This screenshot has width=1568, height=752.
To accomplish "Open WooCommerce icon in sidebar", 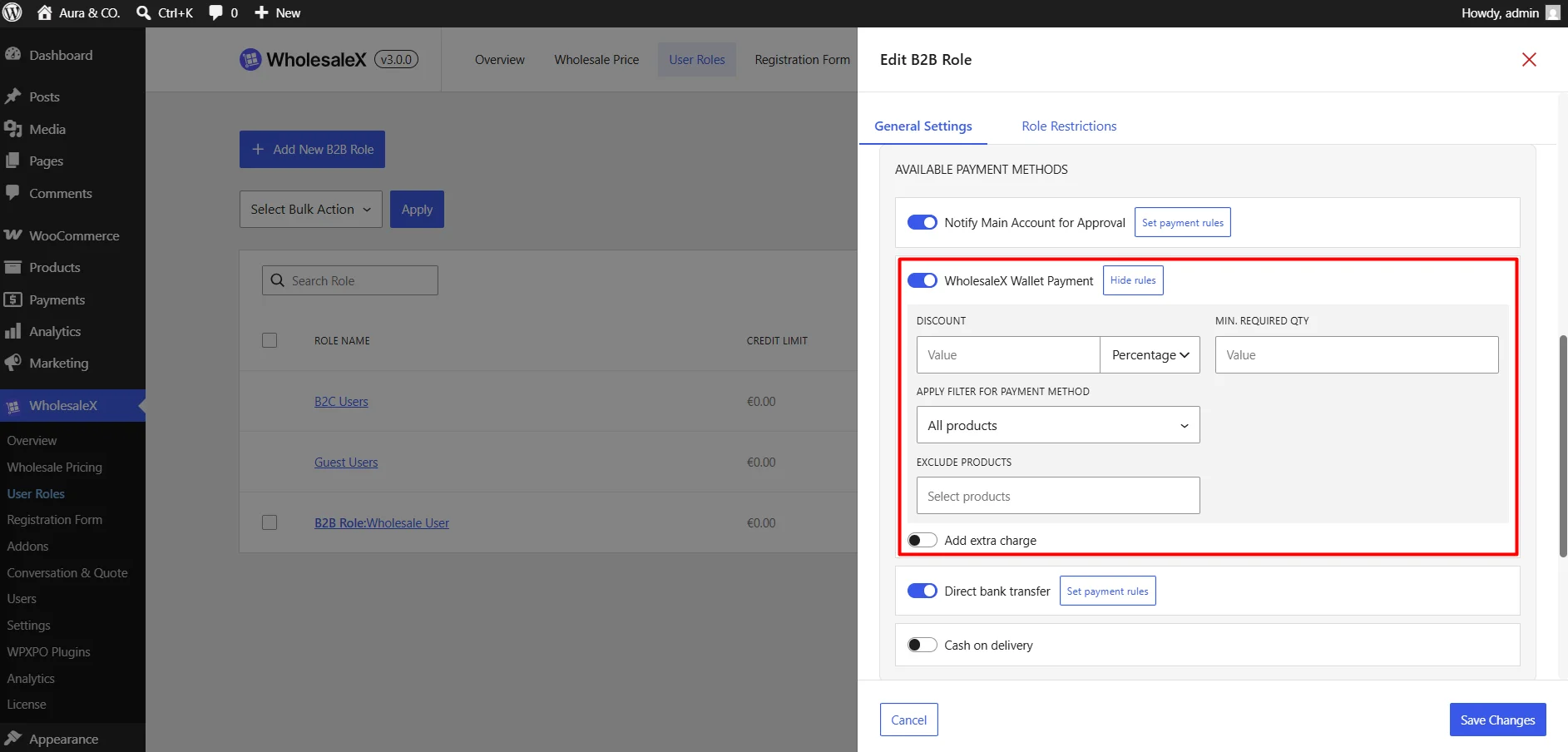I will click(12, 235).
